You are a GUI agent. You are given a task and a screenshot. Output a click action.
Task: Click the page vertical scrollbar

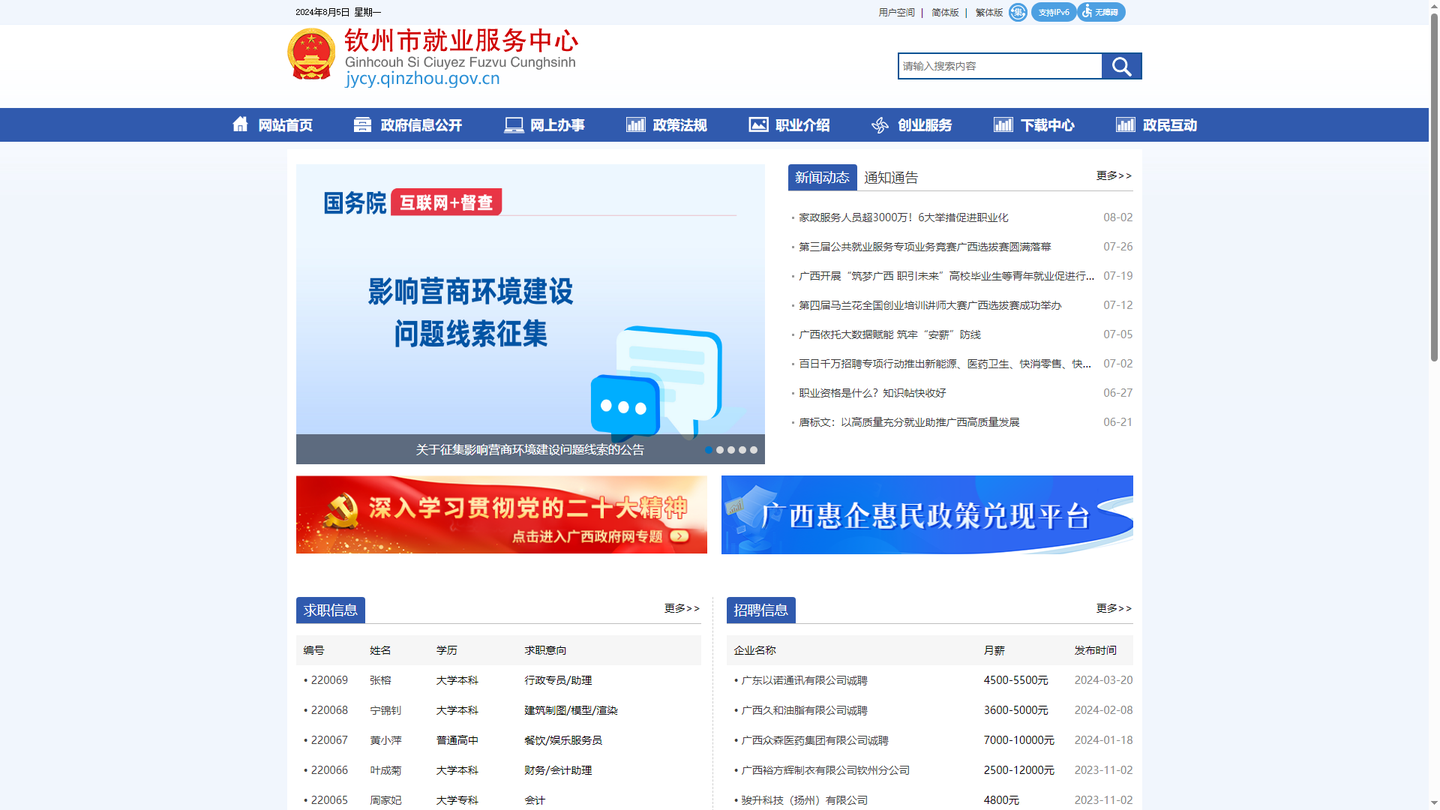[x=1434, y=185]
